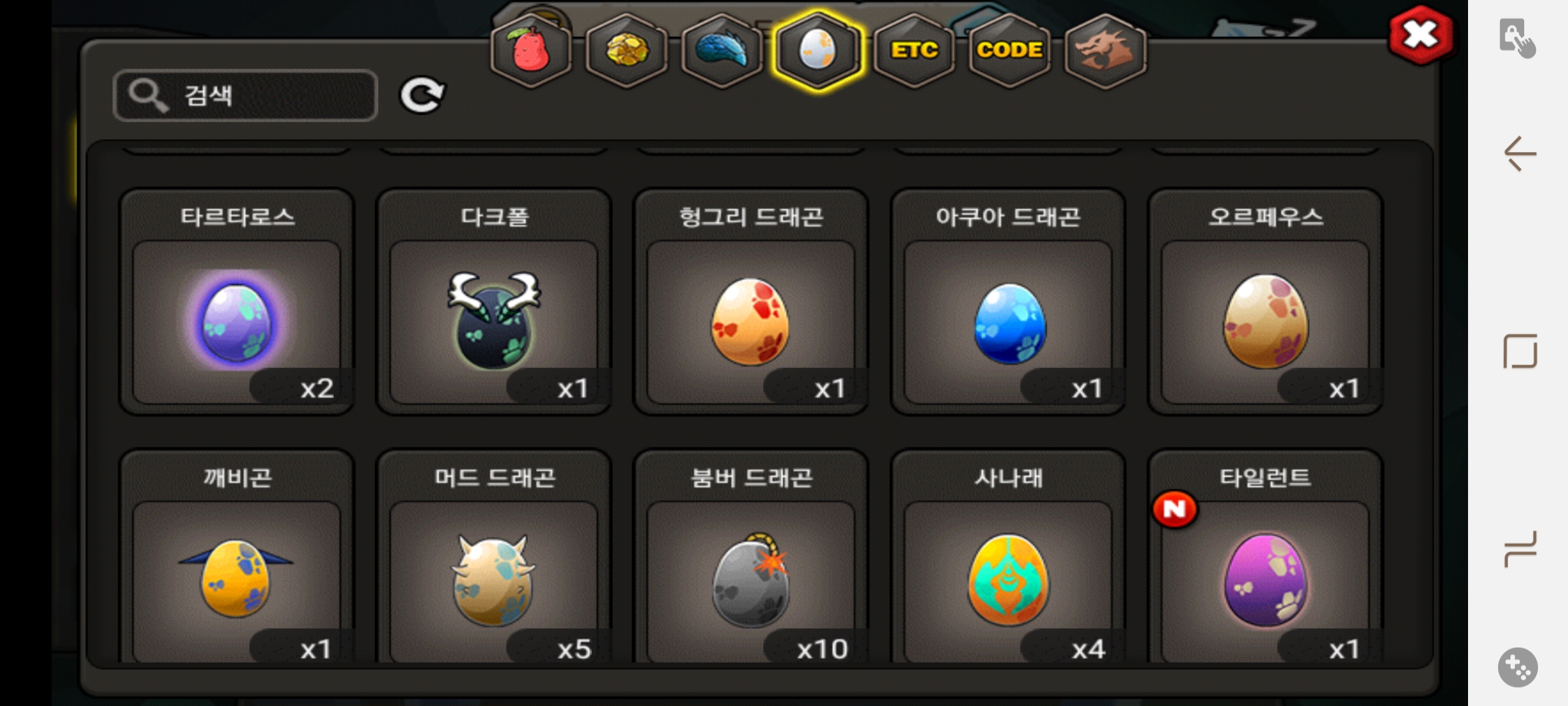Switch to the blue fish category tab
Viewport: 1568px width, 706px height.
point(722,50)
